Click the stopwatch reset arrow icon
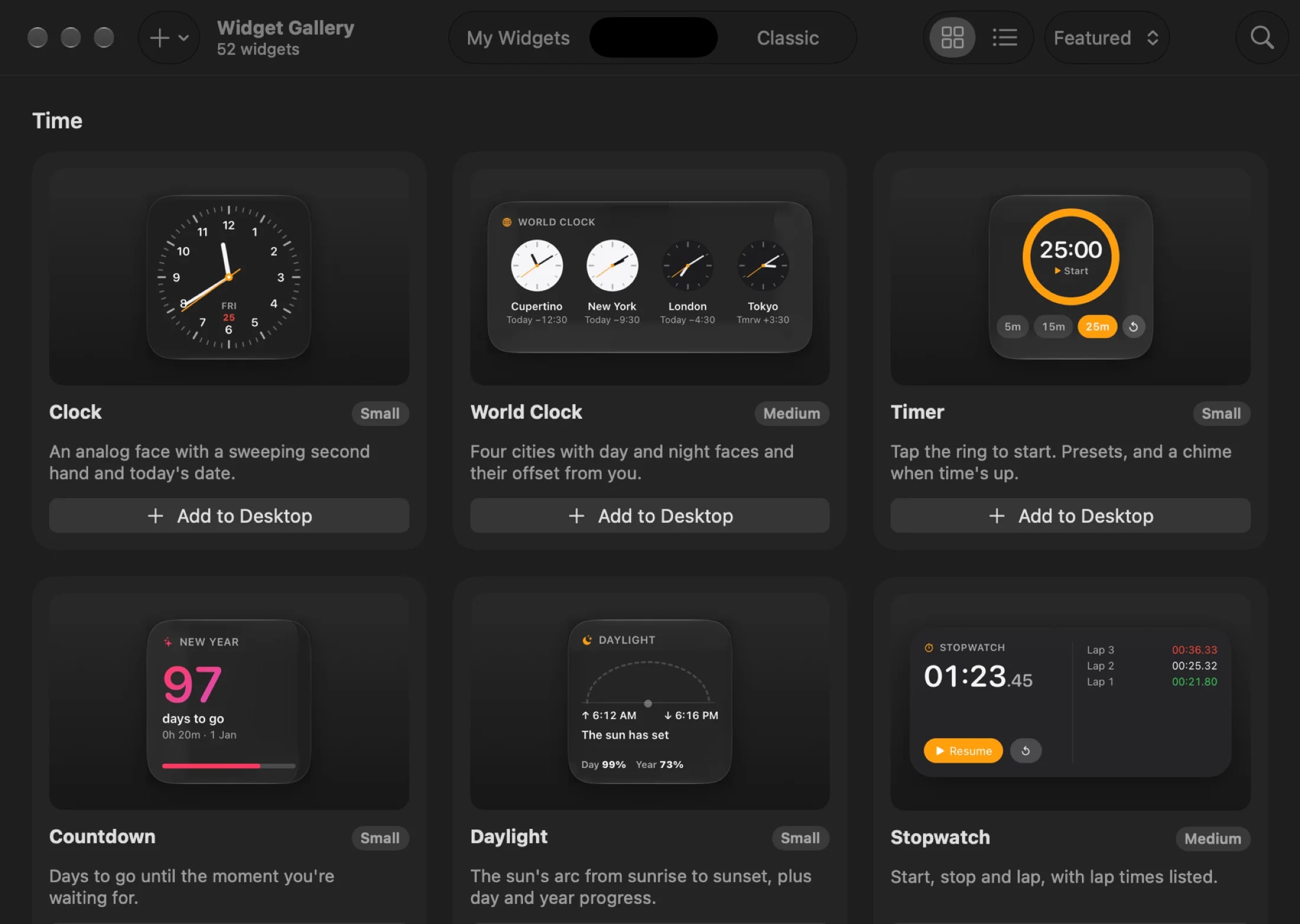Screen dimensions: 1300x924 point(1026,751)
